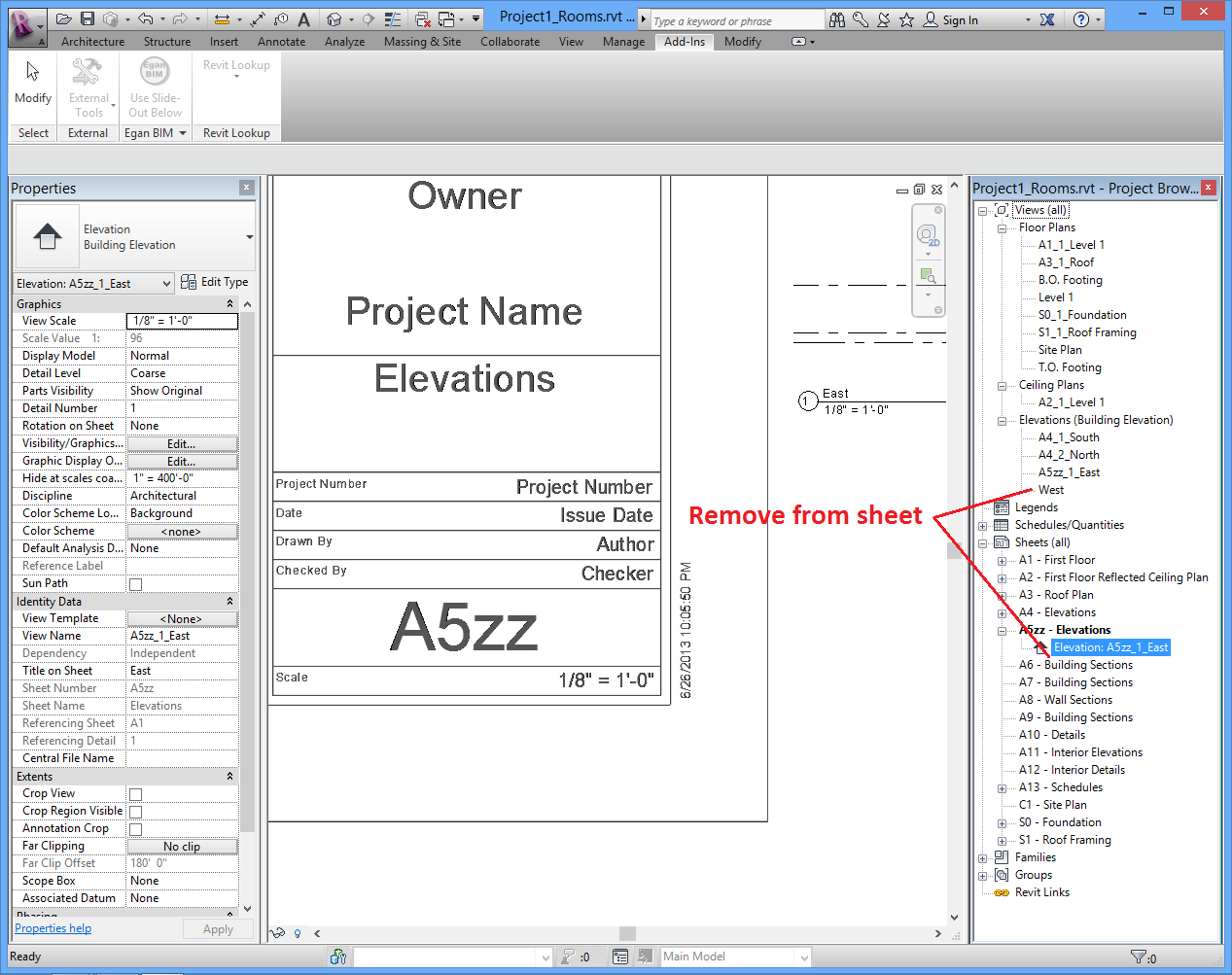
Task: Expand the Schedules/Quantities tree node
Action: 983,526
